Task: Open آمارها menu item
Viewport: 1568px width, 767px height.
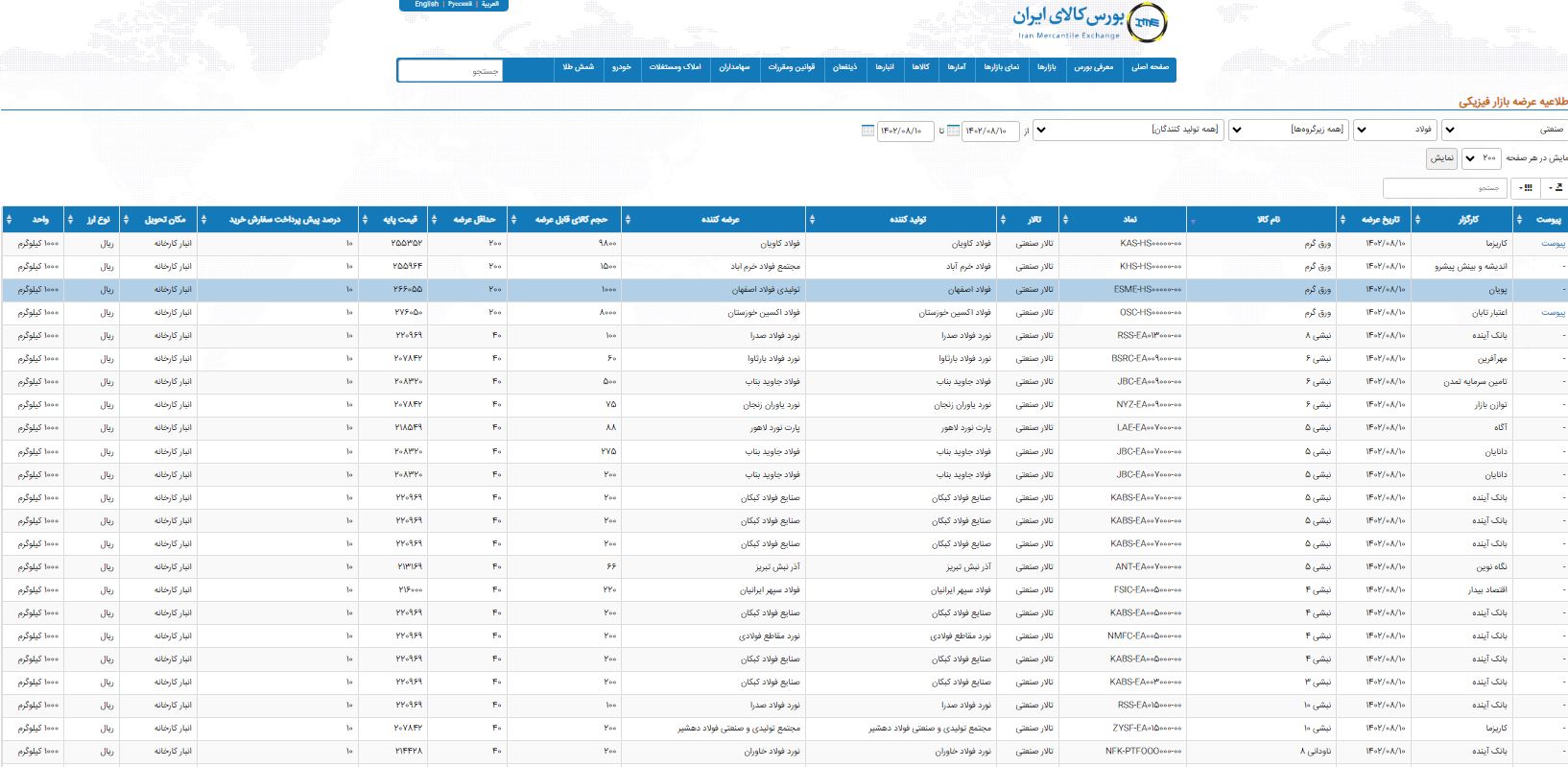Action: pos(956,68)
